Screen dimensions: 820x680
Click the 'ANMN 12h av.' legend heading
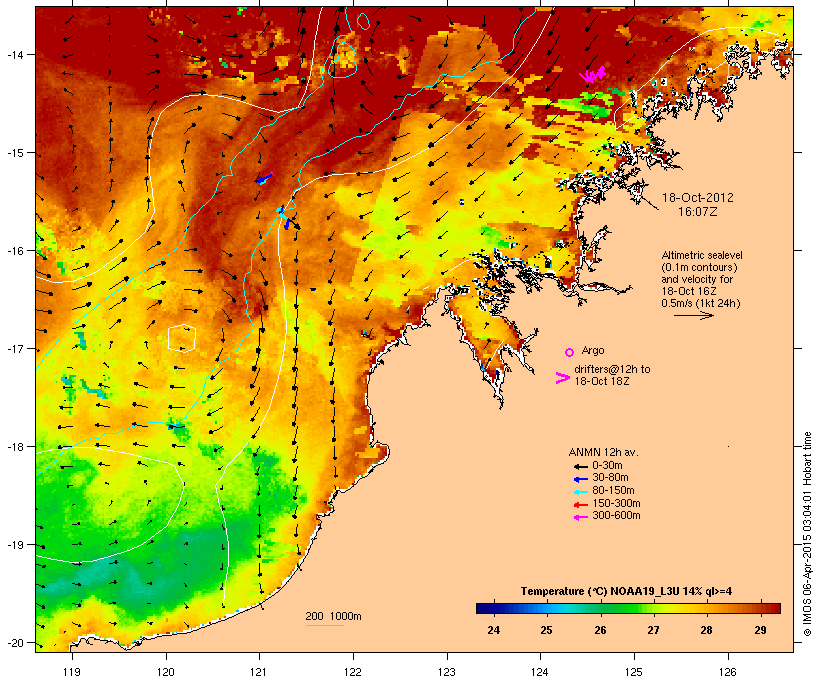(603, 452)
